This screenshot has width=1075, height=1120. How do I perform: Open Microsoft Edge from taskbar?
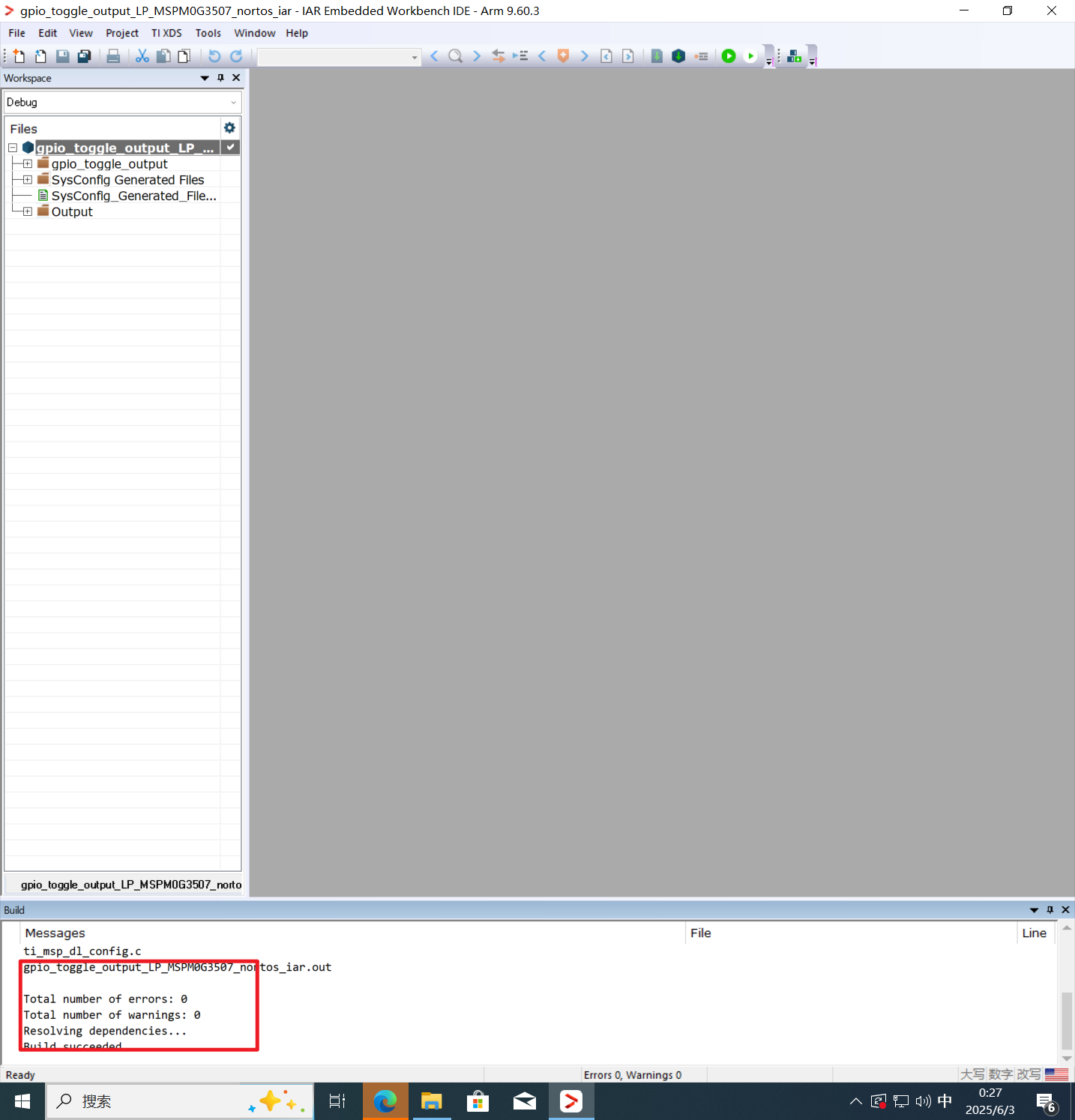point(385,1101)
